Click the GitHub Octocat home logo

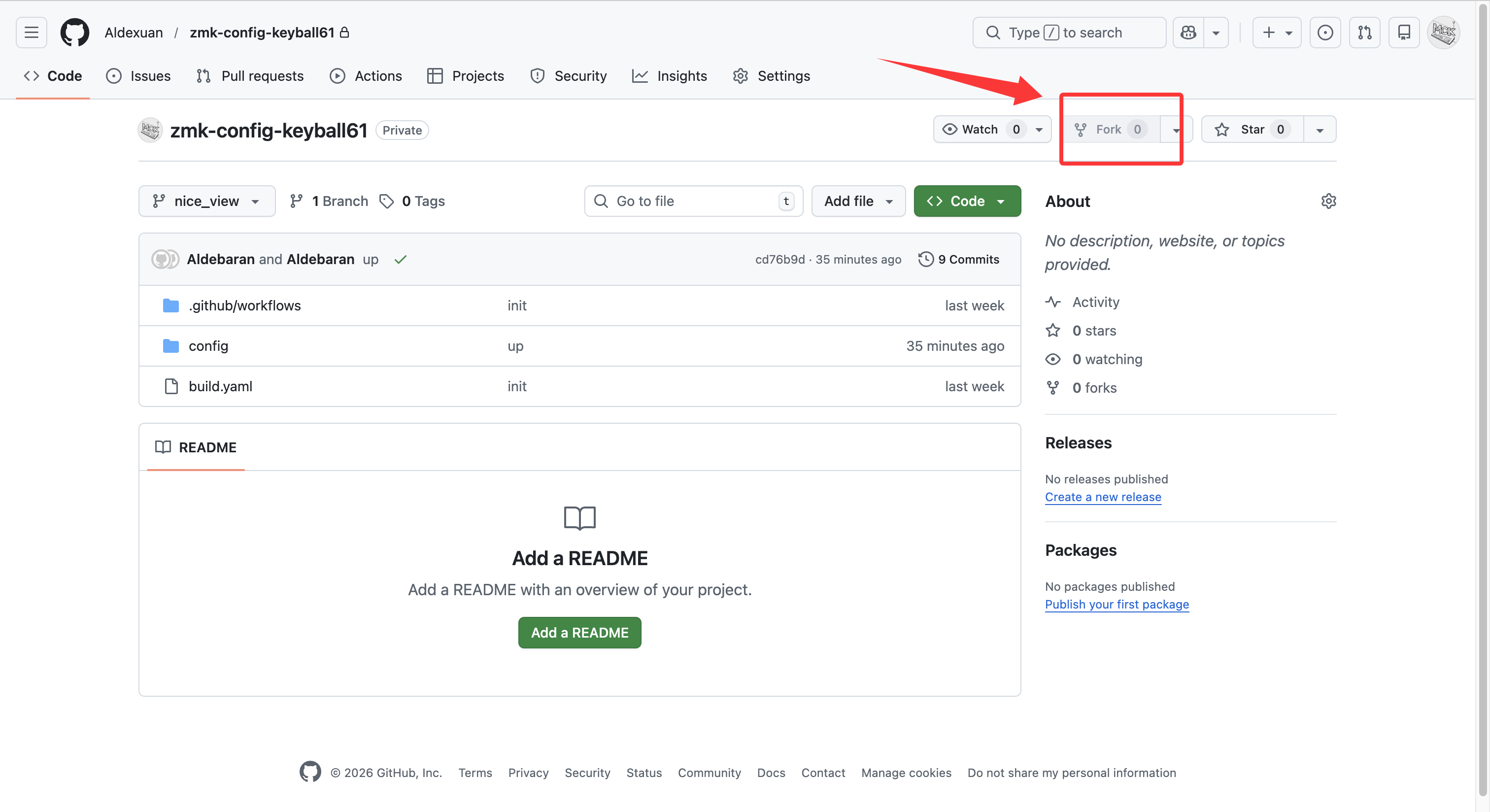74,33
